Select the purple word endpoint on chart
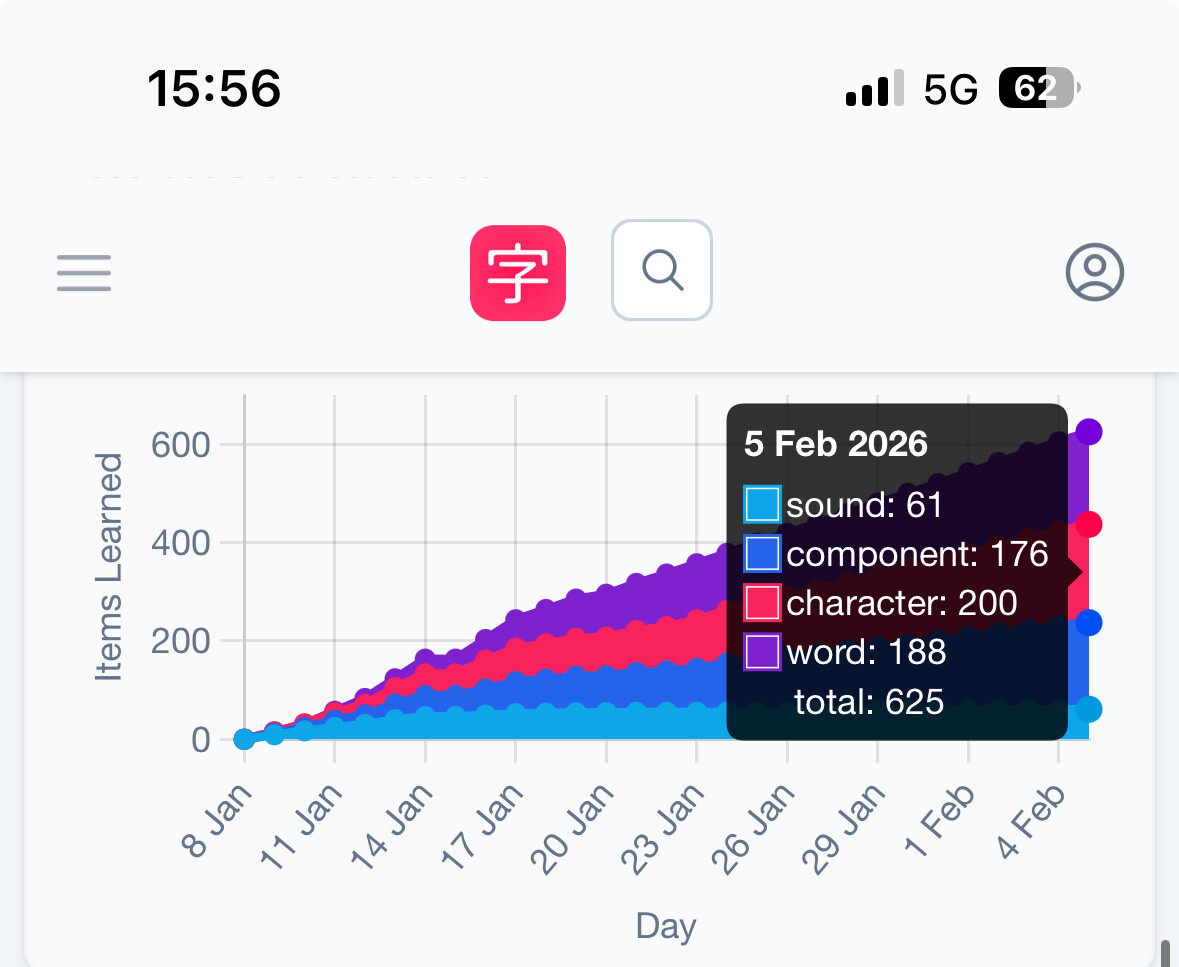 1089,432
